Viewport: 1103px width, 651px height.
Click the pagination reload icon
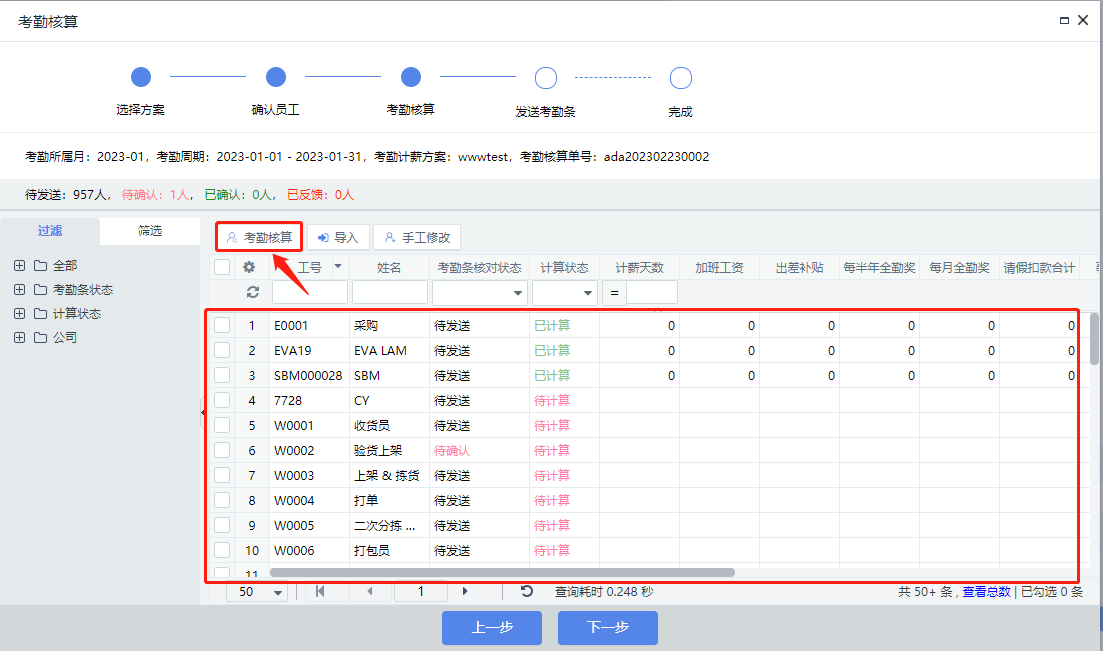pos(526,591)
